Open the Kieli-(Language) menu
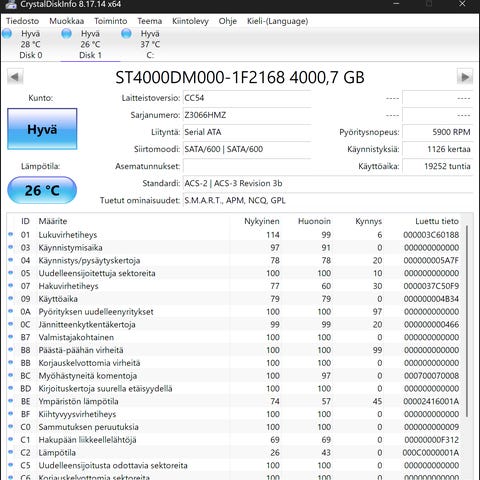Viewport: 480px width, 480px height. 277,21
